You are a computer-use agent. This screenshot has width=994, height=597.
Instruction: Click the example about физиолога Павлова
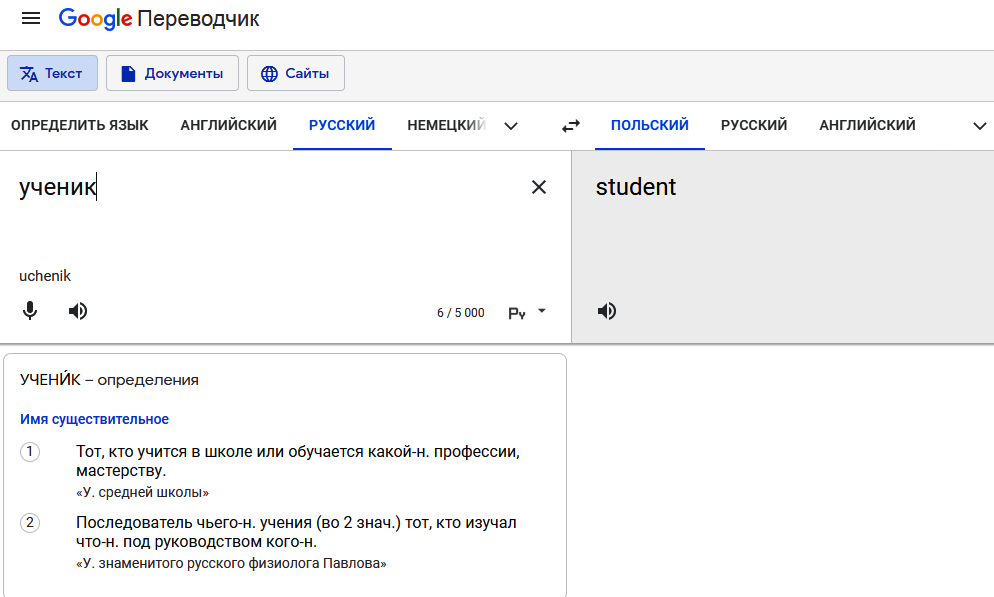pyautogui.click(x=231, y=563)
